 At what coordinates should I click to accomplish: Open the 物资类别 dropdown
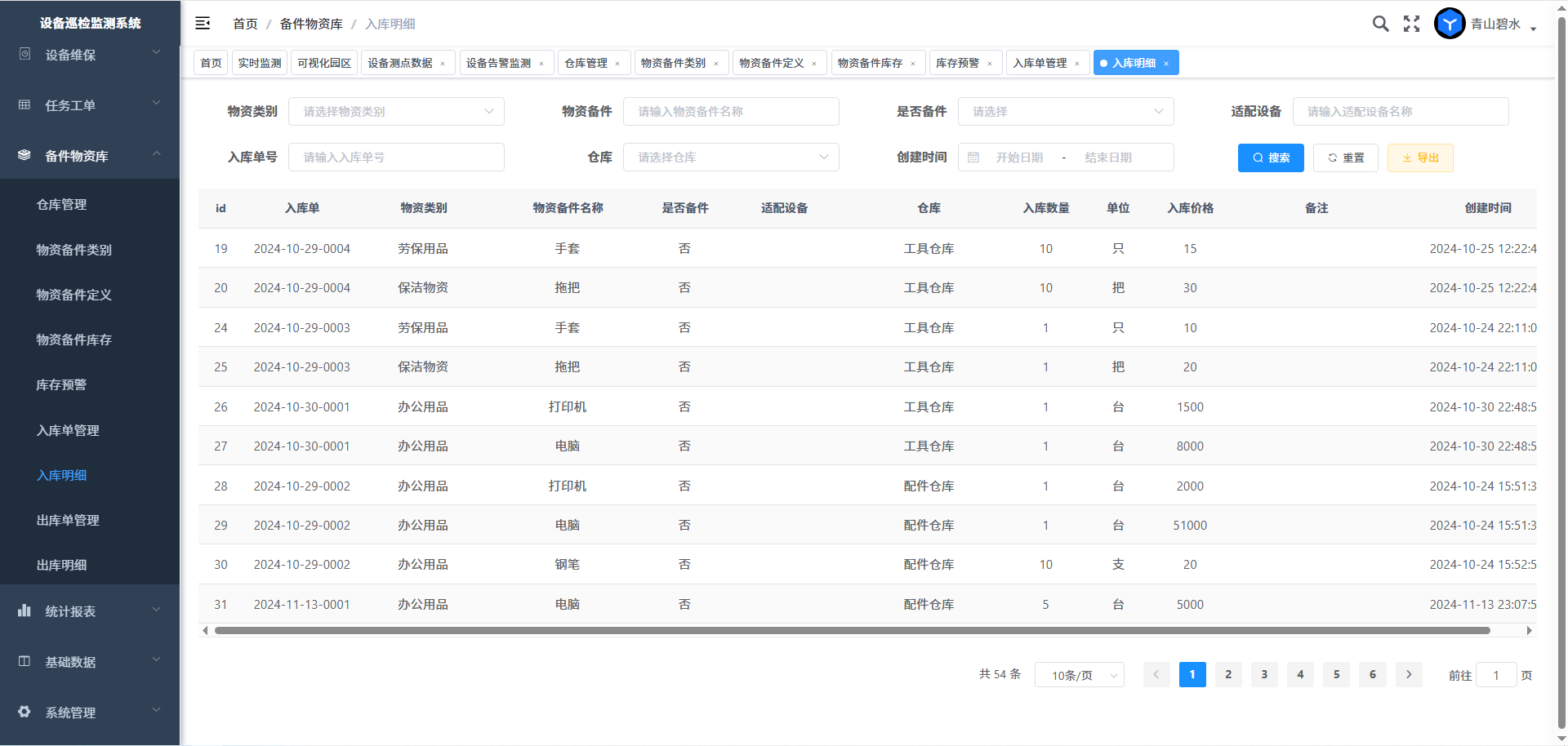pyautogui.click(x=396, y=112)
